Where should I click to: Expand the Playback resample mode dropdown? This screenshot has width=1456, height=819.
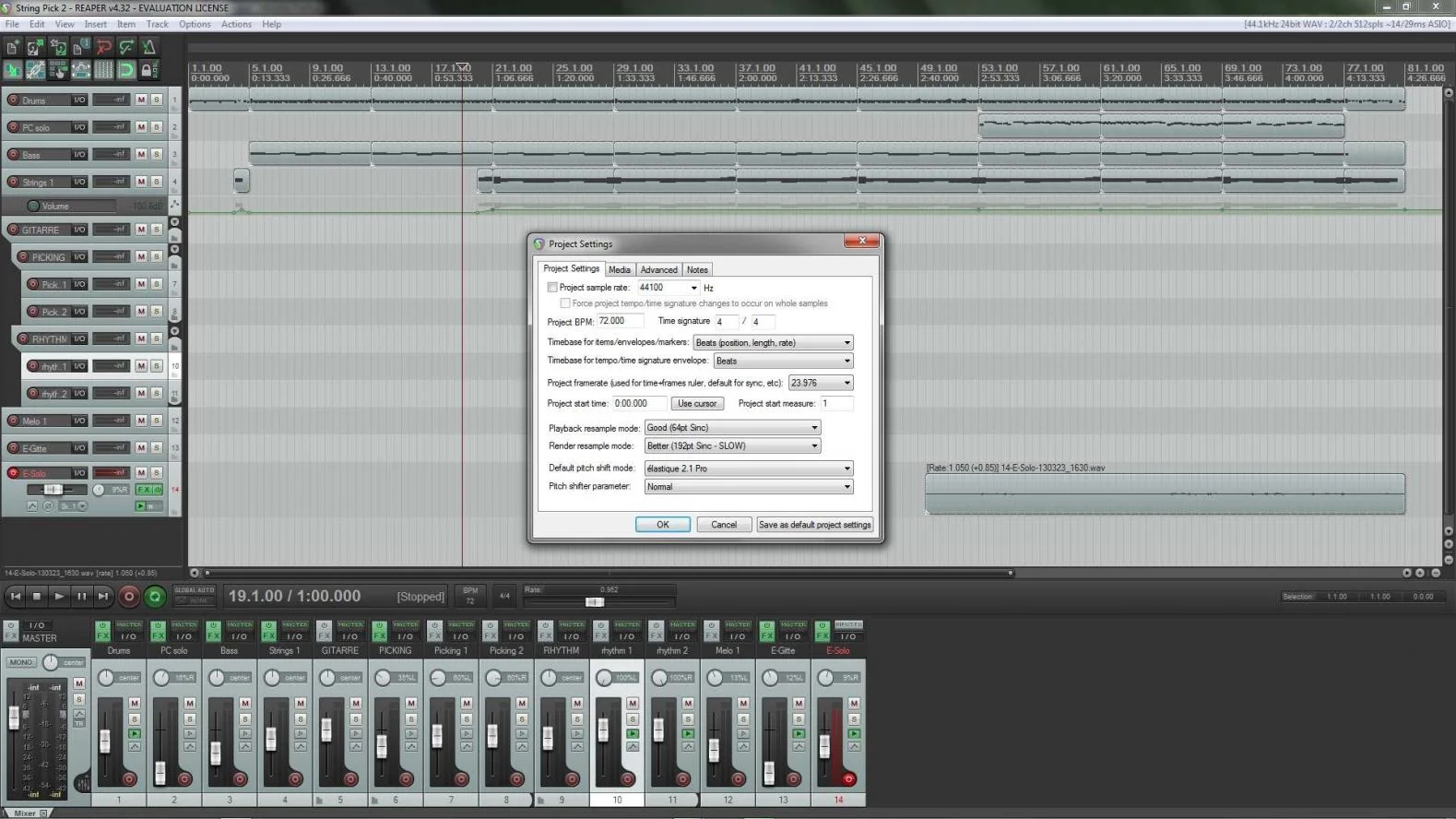pos(731,428)
